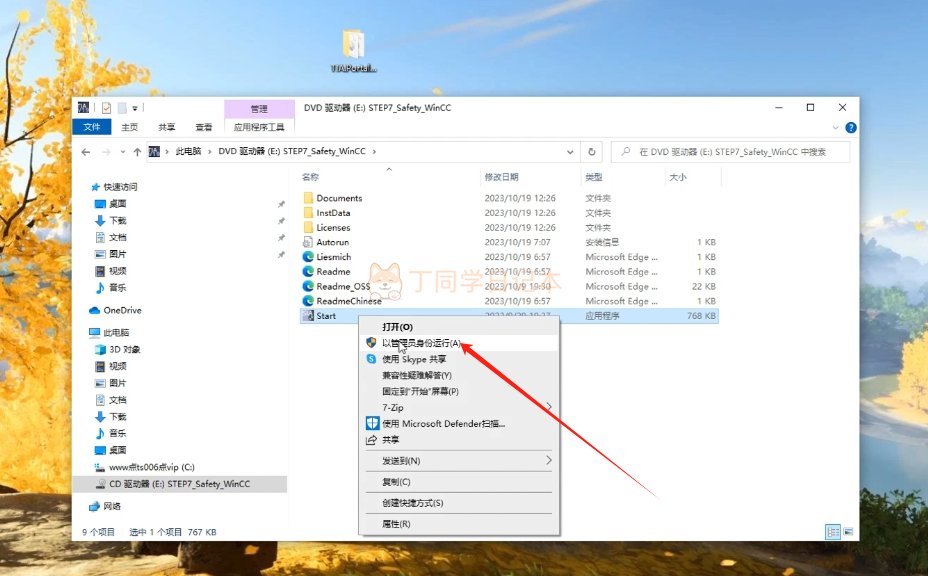
Task: Switch to the 查看 ribbon tab
Action: (x=204, y=127)
